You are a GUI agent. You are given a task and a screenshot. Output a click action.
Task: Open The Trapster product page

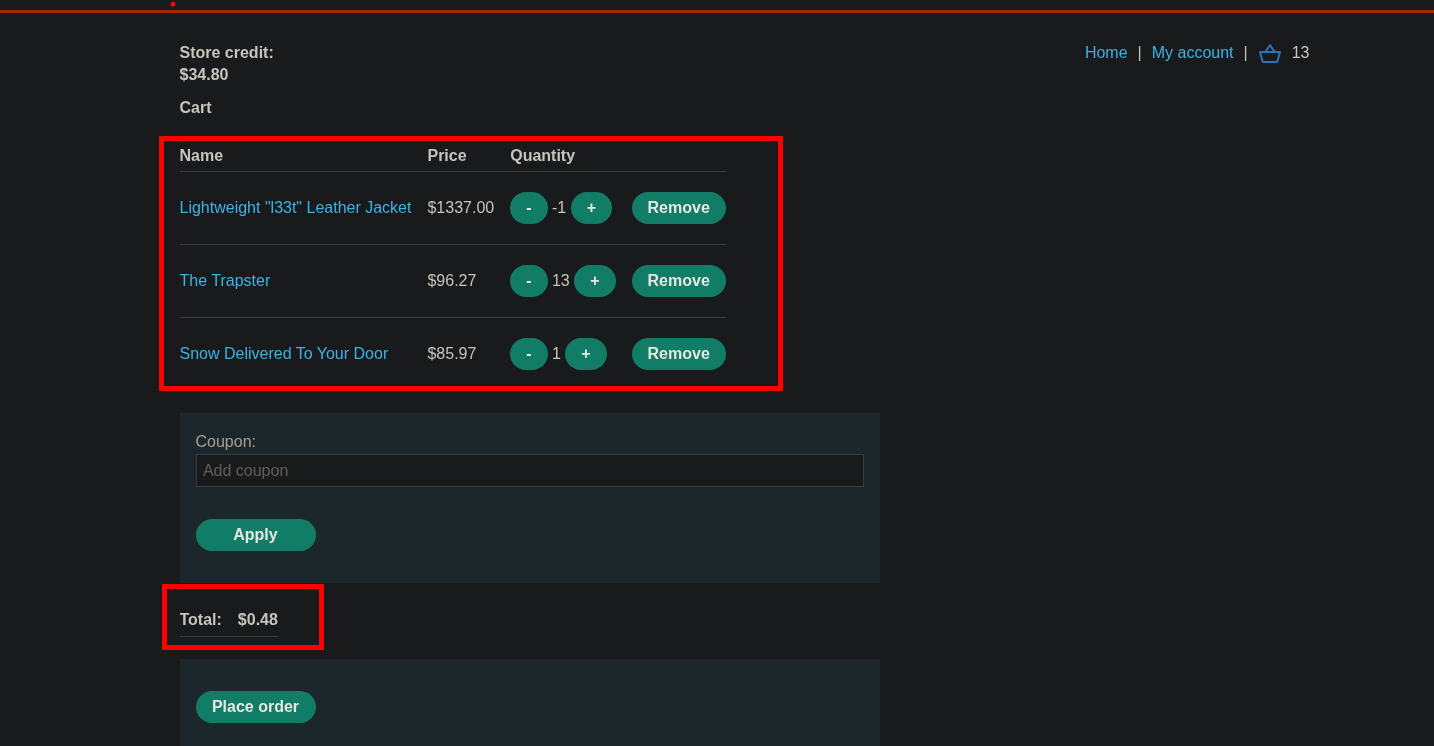coord(225,281)
